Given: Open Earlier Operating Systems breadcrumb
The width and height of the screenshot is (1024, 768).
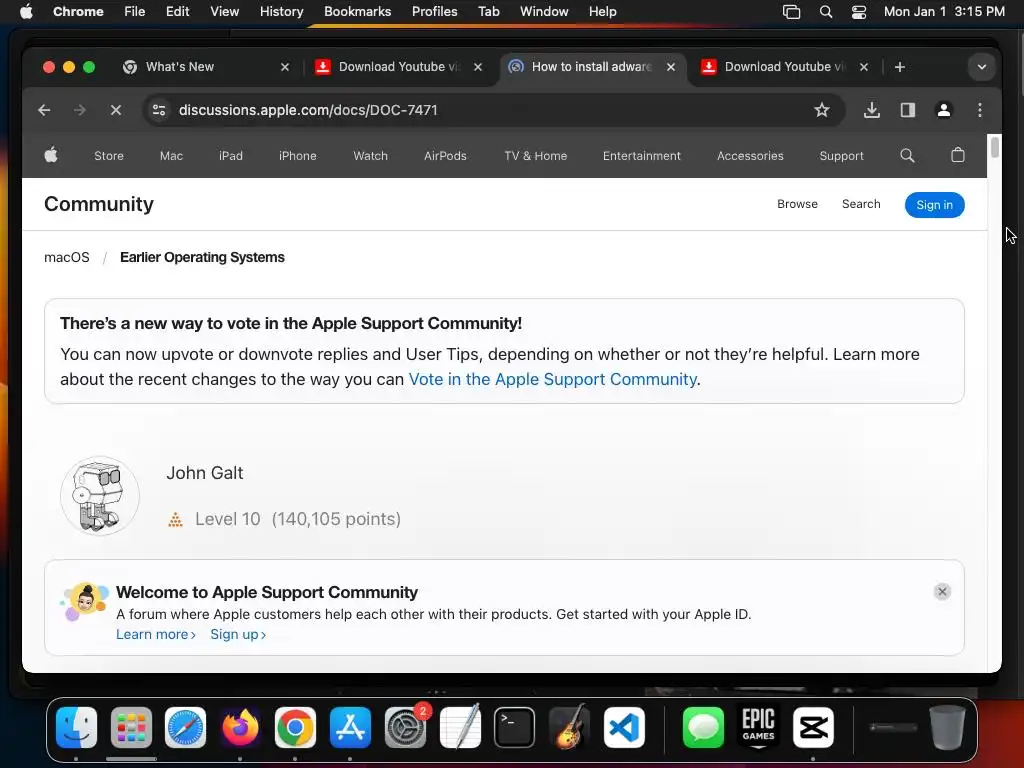Looking at the screenshot, I should [x=202, y=257].
